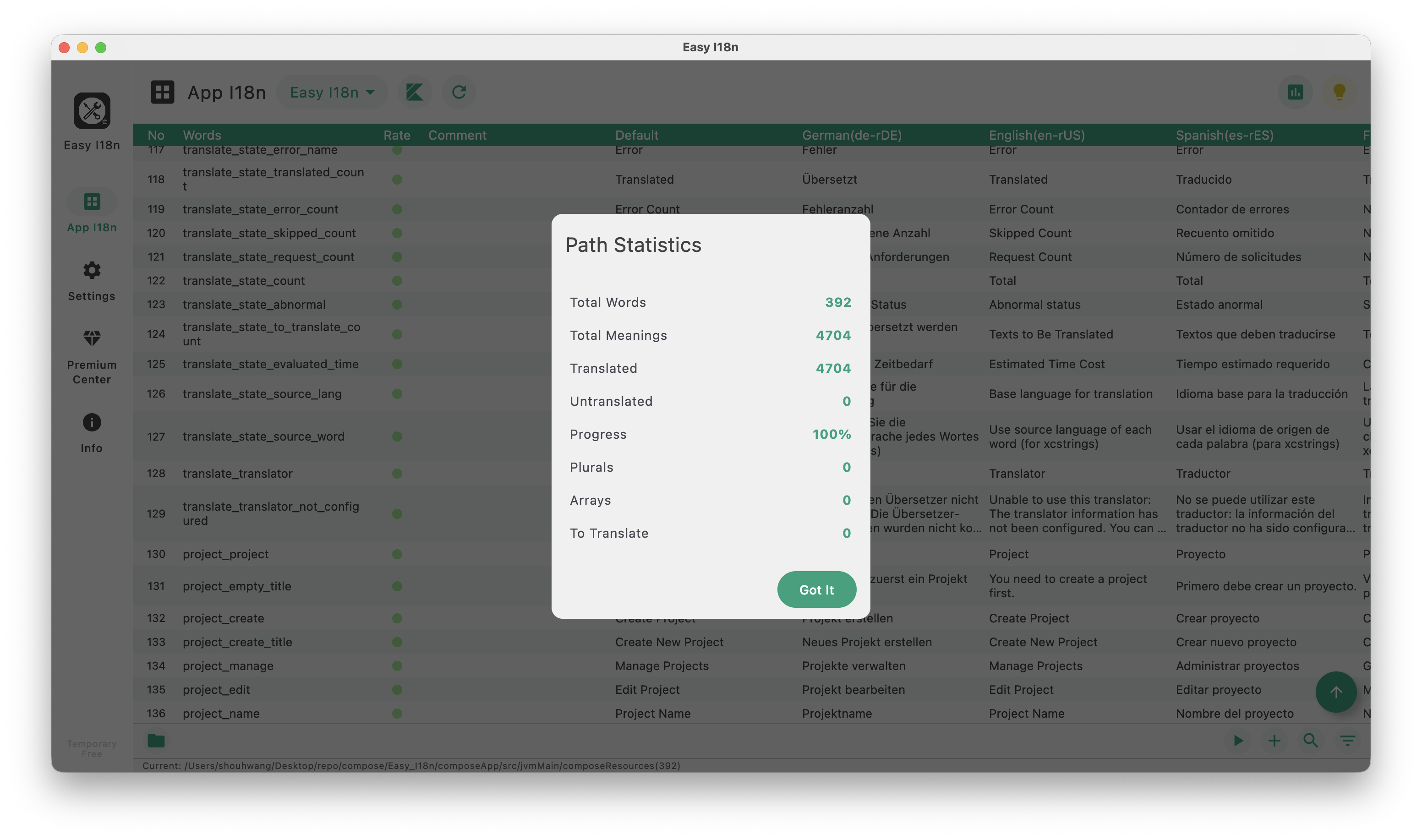Click the Default column header

(637, 135)
